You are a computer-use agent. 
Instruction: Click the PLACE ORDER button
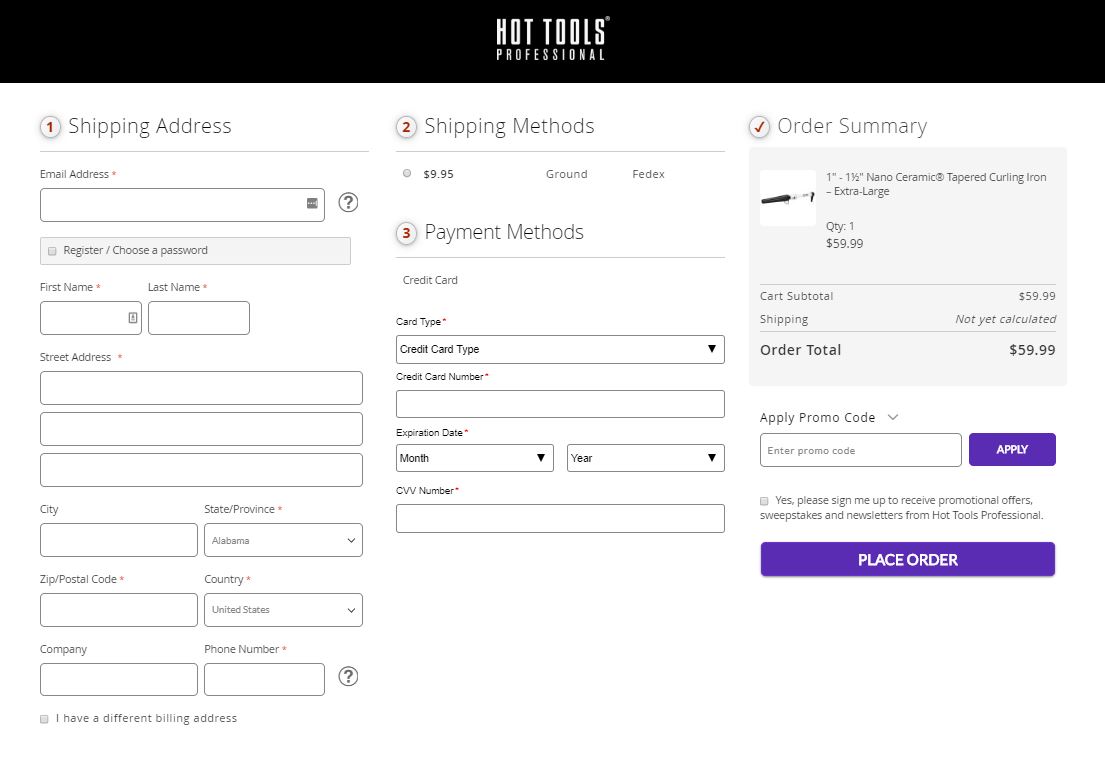[908, 559]
